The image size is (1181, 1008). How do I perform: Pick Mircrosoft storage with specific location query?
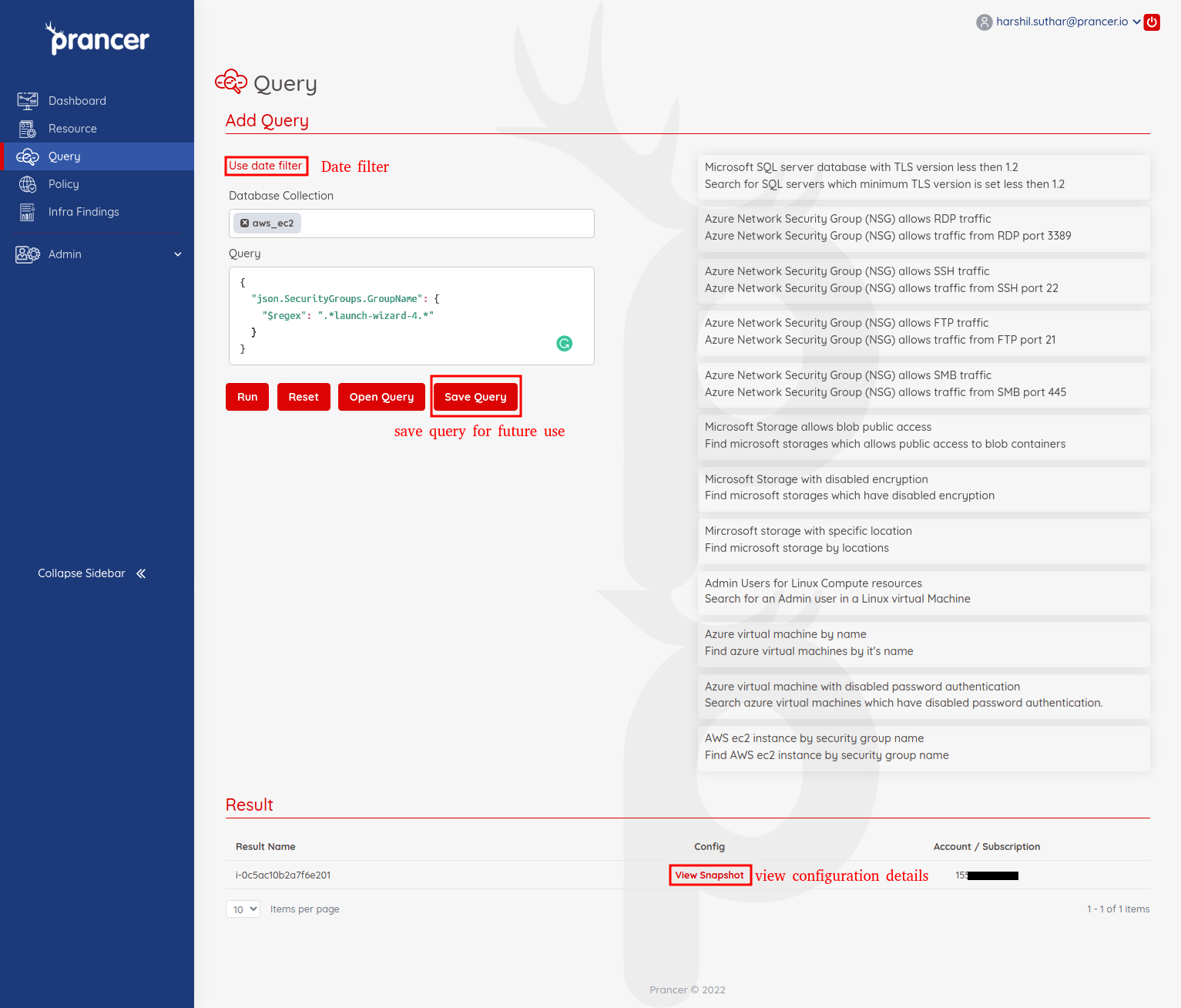pyautogui.click(x=924, y=540)
